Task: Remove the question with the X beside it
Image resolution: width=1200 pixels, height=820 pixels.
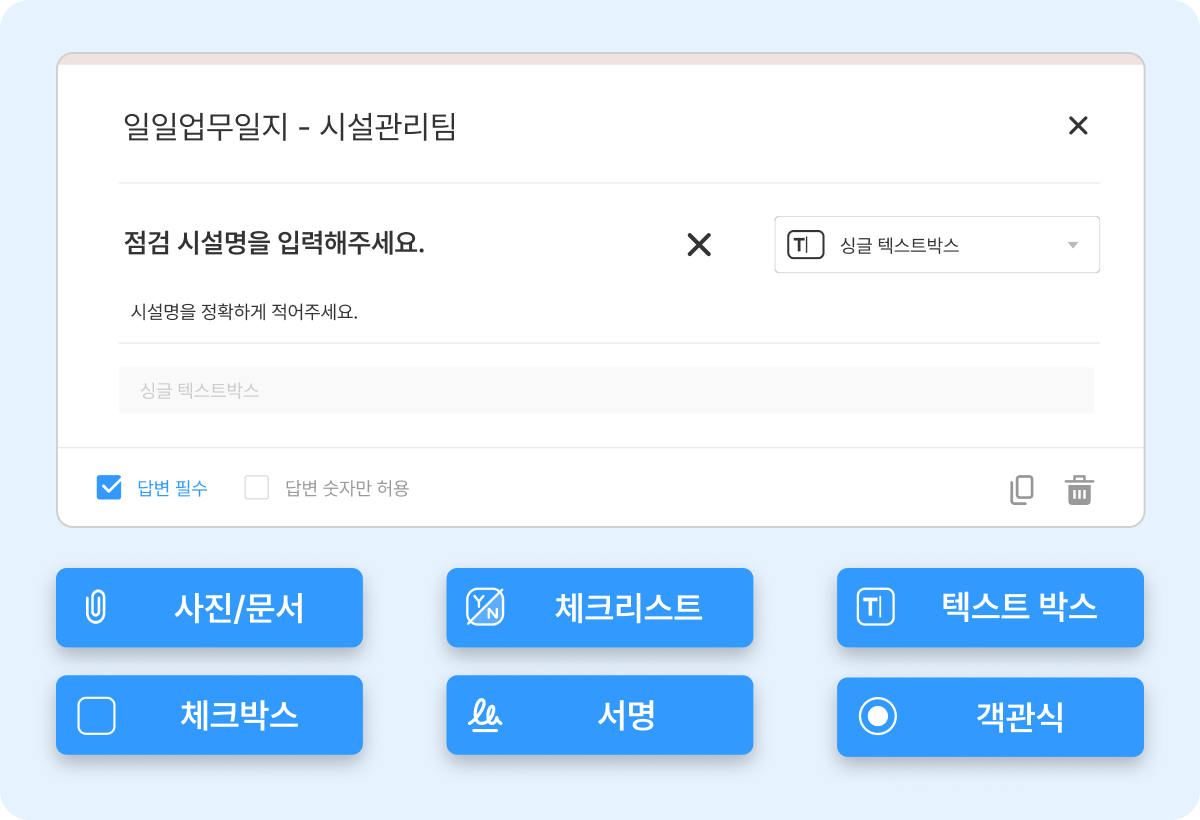Action: tap(700, 244)
